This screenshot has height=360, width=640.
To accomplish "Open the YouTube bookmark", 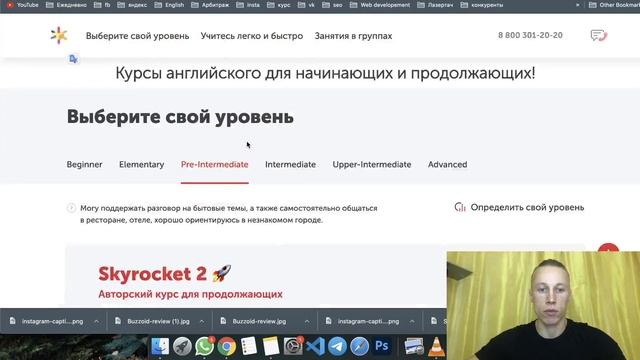I will (x=22, y=5).
